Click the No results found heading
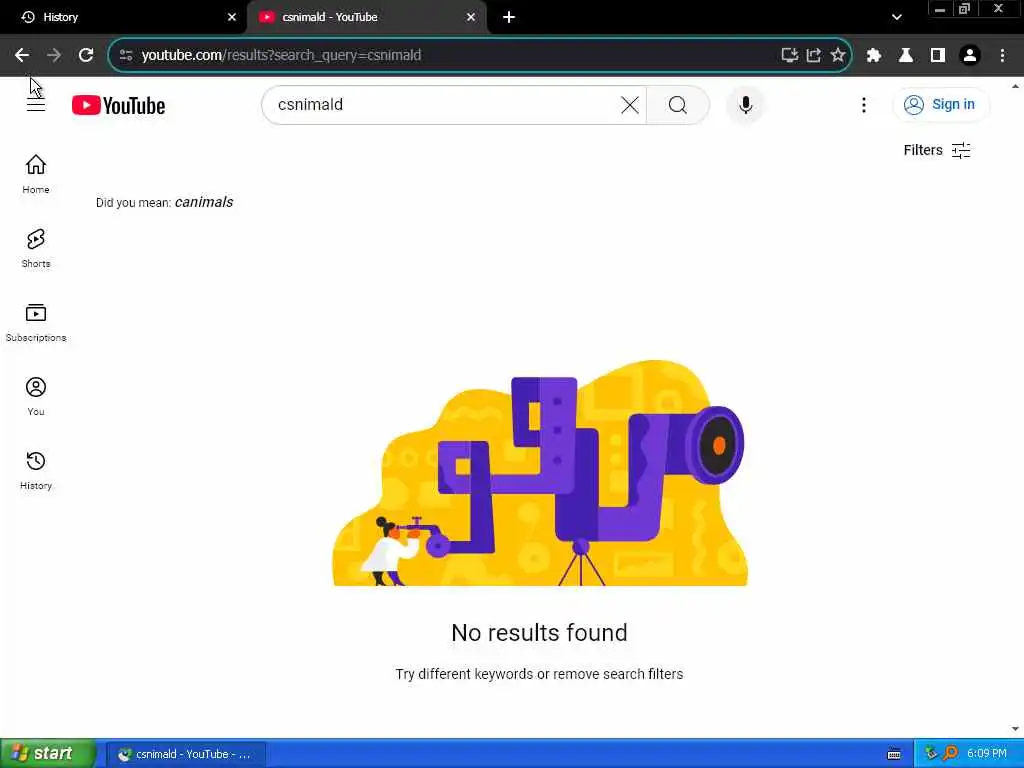 tap(539, 632)
